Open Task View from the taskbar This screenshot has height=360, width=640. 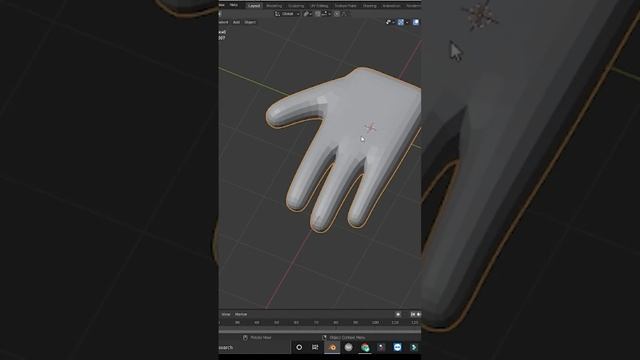click(315, 347)
